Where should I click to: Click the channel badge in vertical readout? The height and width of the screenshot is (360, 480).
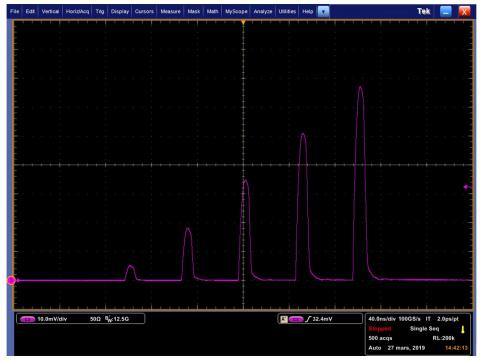27,319
